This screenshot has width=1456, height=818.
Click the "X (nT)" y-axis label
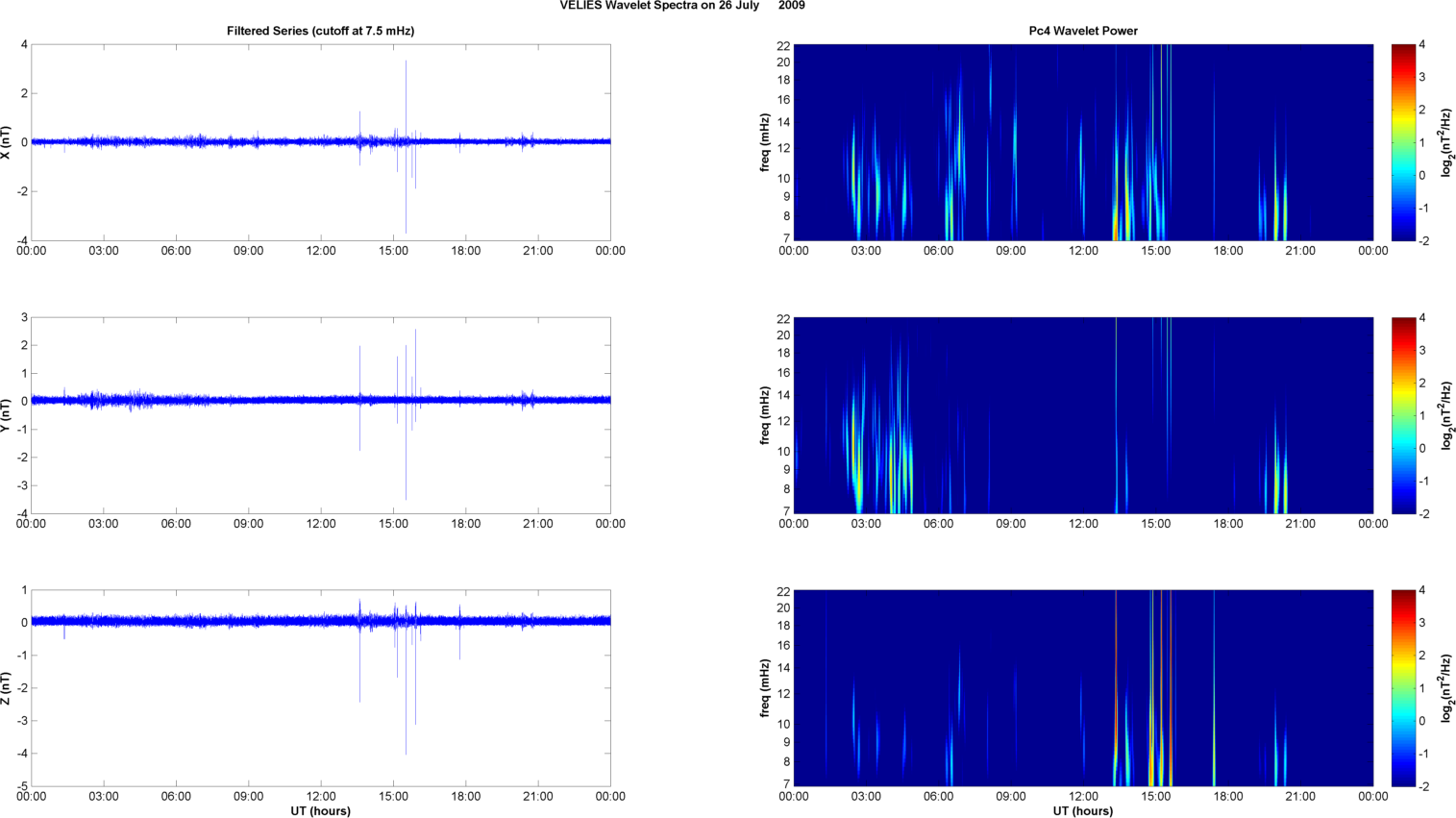(7, 142)
